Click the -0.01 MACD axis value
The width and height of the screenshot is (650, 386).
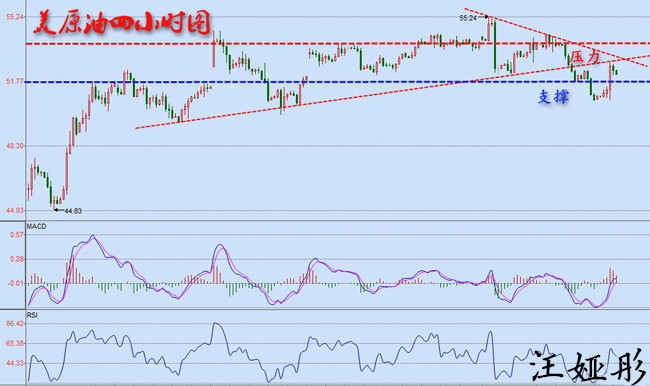pyautogui.click(x=16, y=284)
